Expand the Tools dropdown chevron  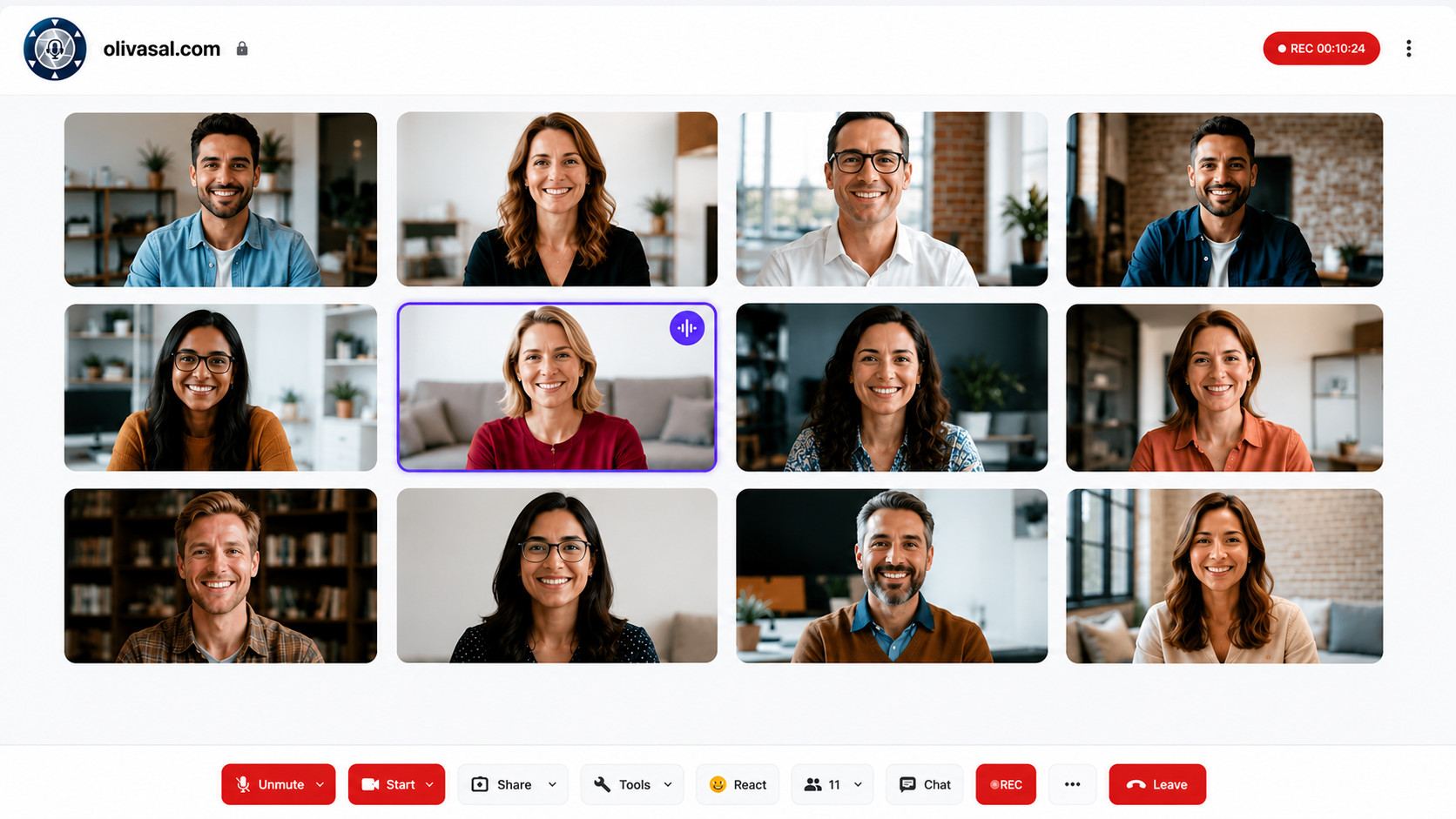669,784
